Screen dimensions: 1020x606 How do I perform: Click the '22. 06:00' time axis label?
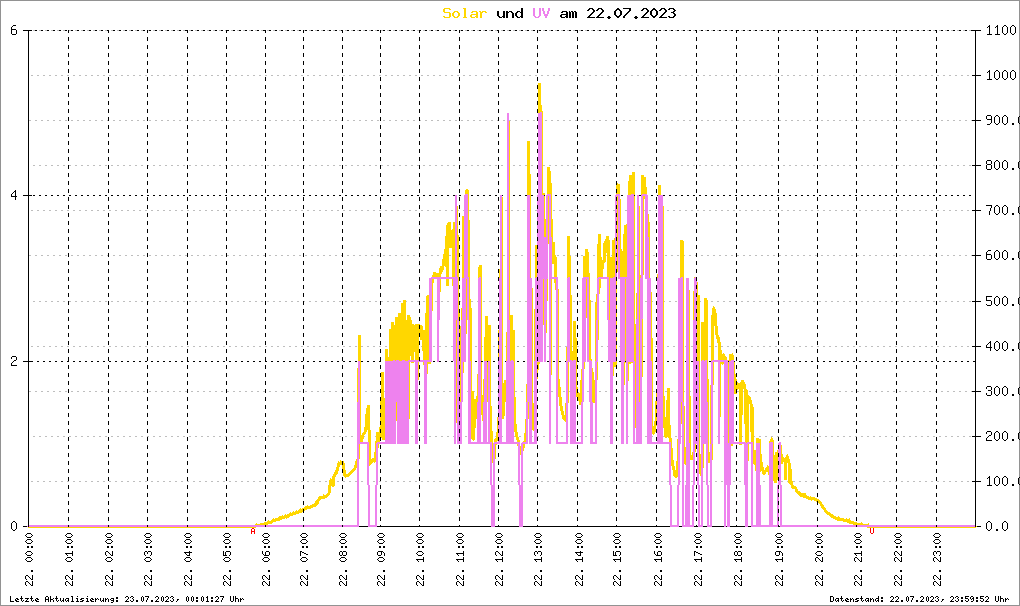265,560
